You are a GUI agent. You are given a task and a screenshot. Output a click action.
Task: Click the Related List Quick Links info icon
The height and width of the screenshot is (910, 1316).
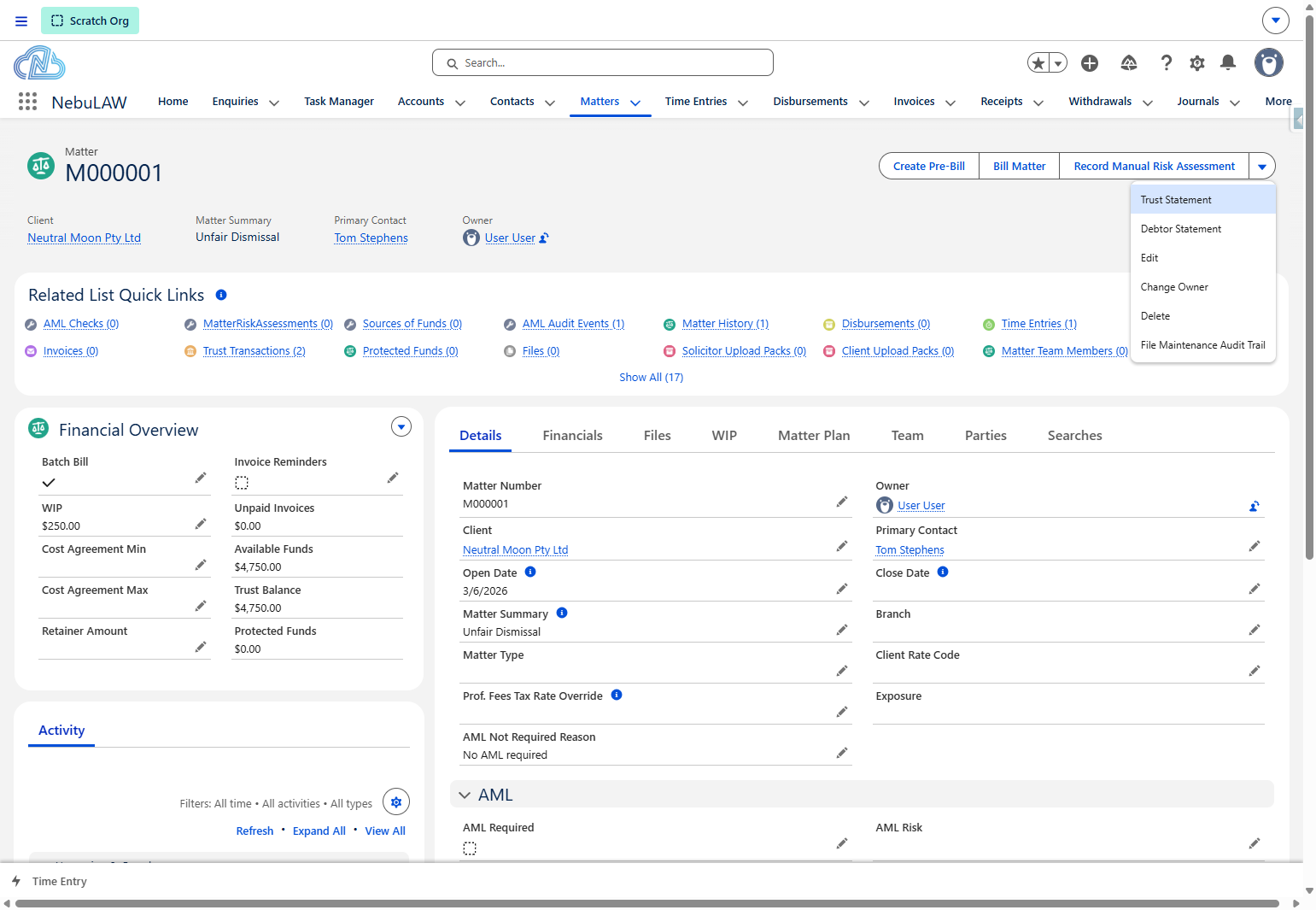pyautogui.click(x=221, y=295)
